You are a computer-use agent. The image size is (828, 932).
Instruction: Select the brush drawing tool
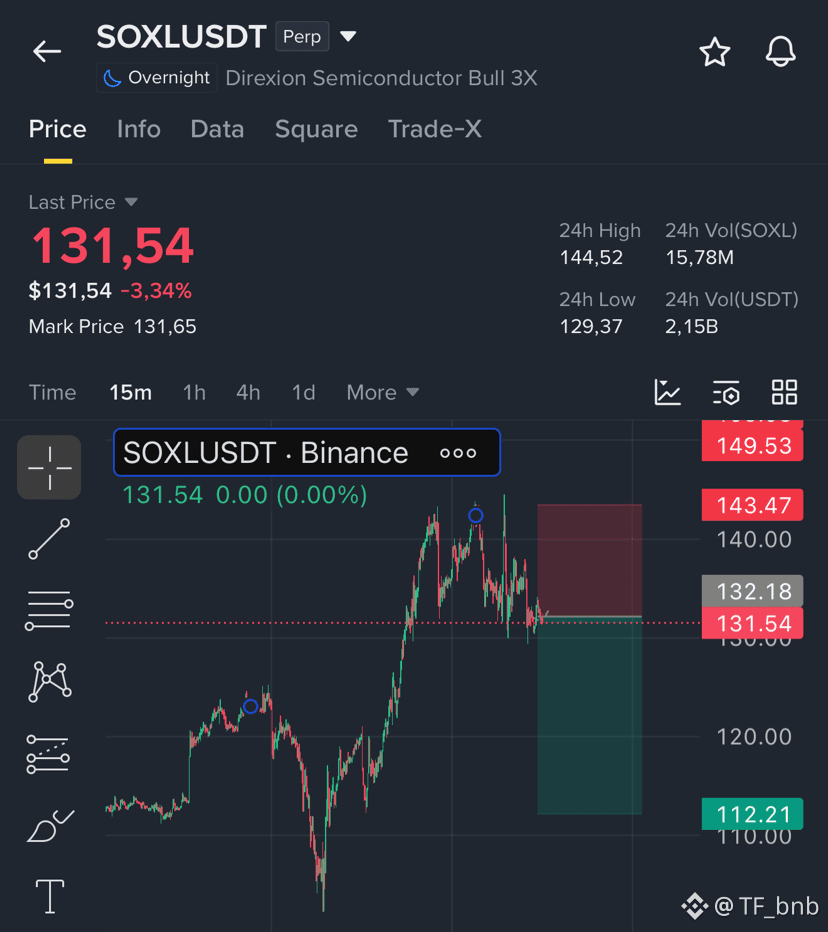point(51,826)
